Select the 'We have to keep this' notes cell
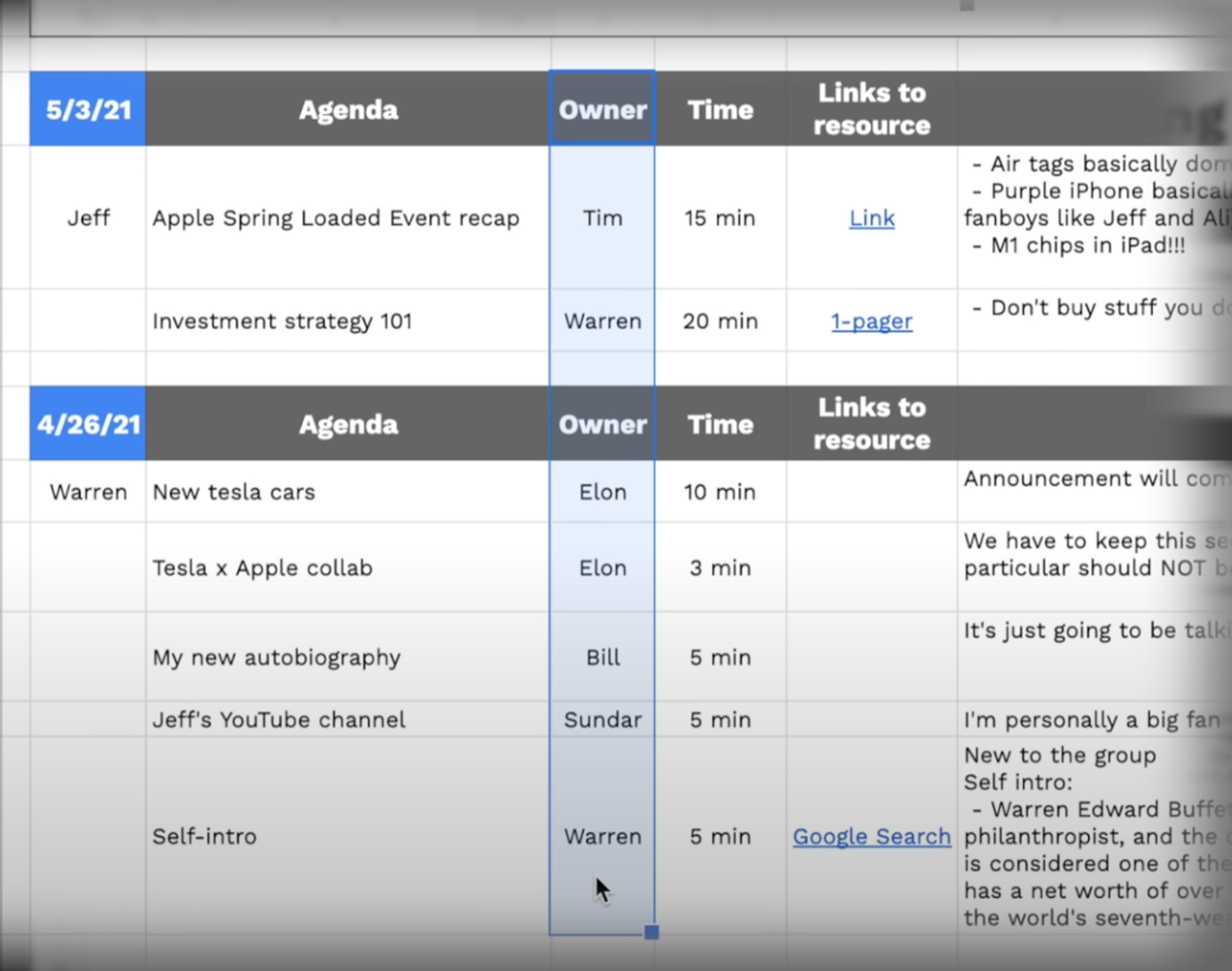 [1094, 567]
